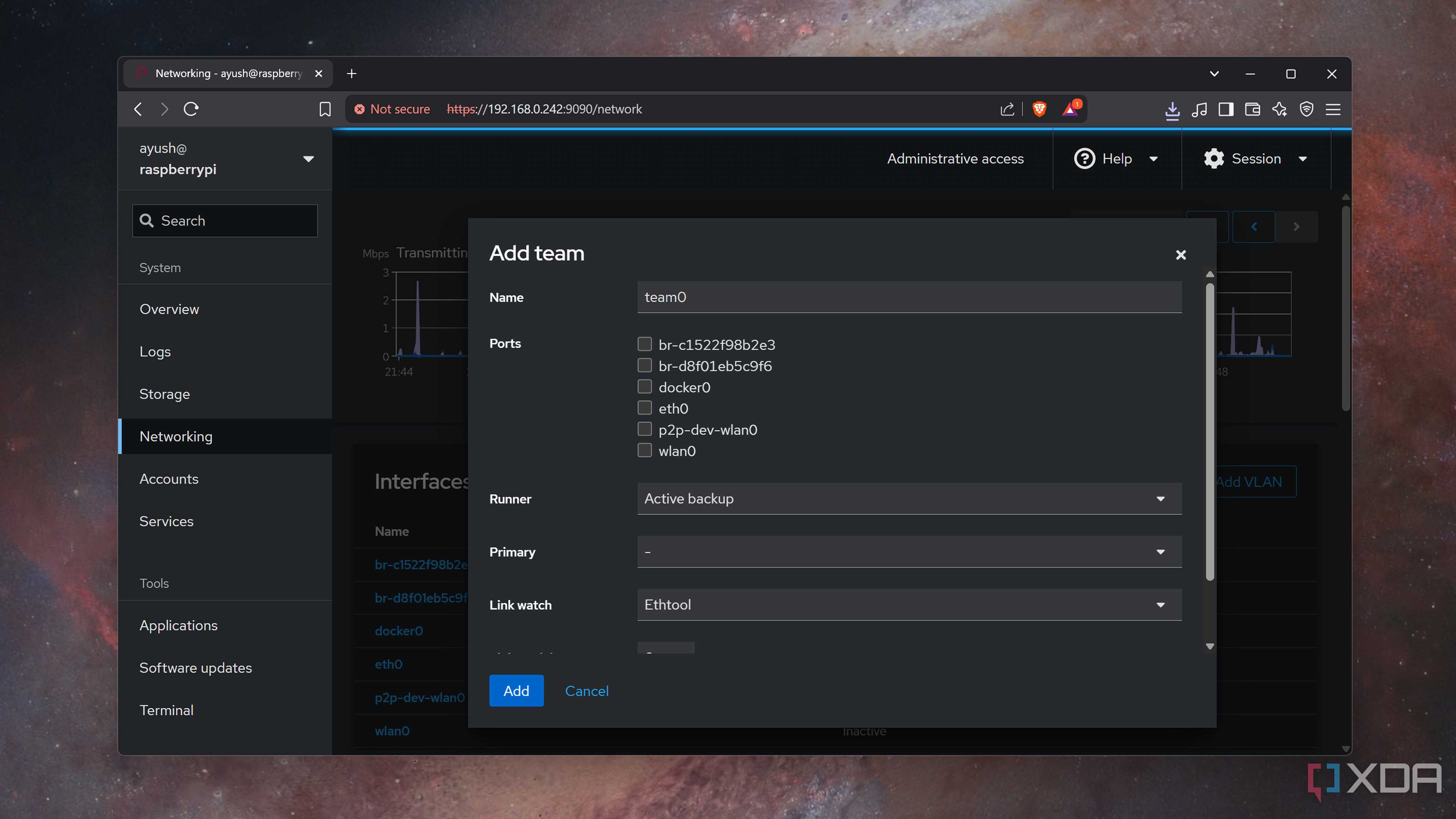Close the Networking browser tab
The image size is (1456, 819).
pyautogui.click(x=319, y=74)
